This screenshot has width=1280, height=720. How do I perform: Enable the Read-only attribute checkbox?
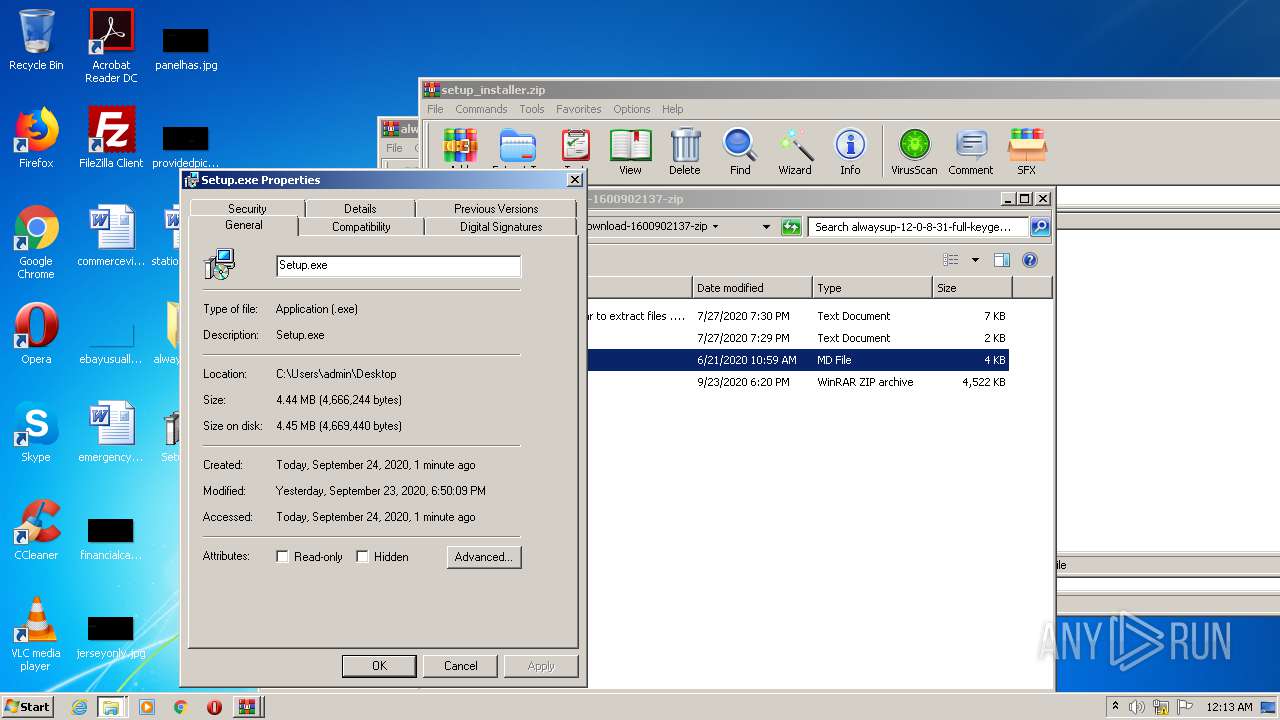283,557
